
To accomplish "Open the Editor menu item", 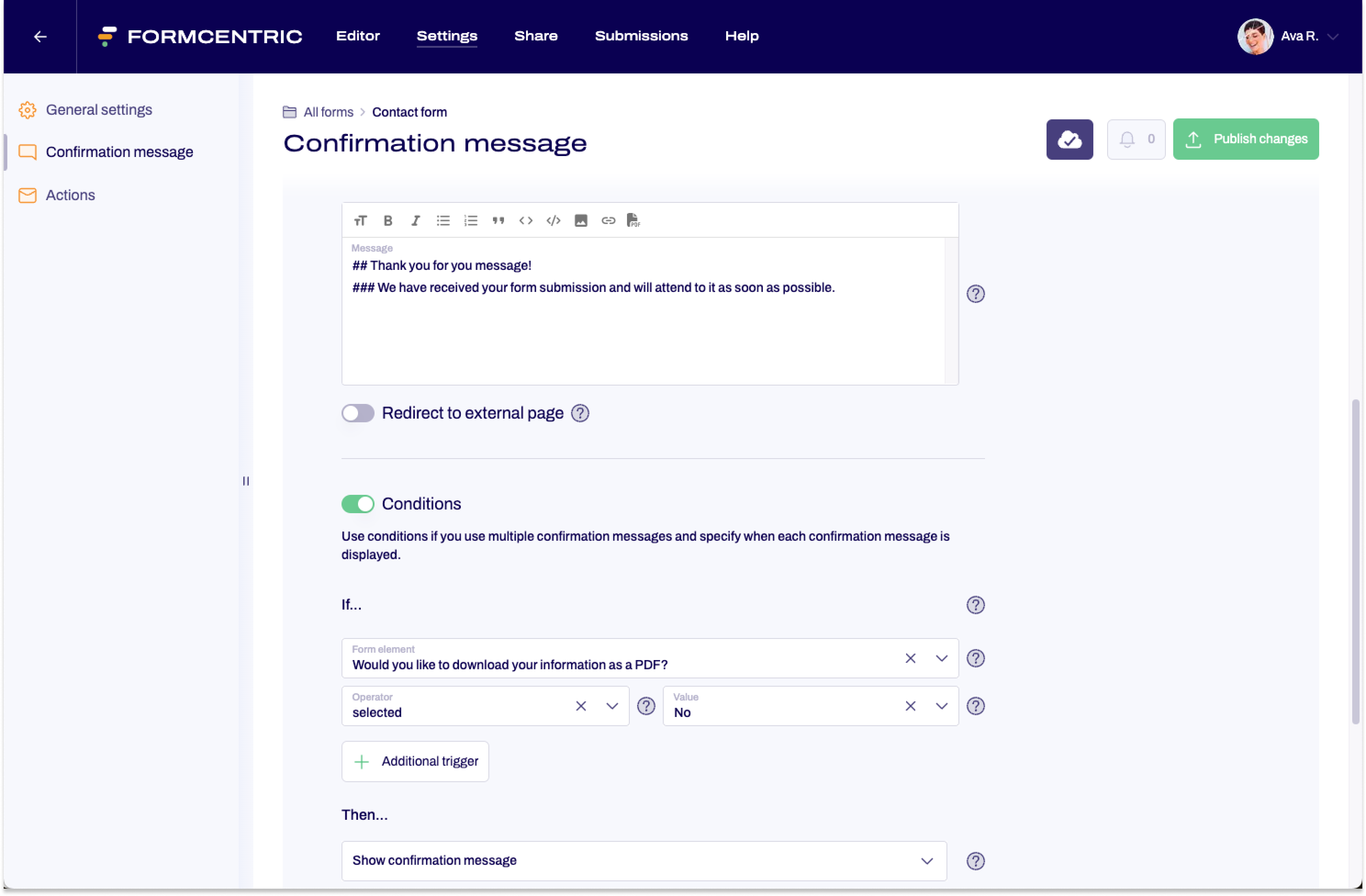I will click(x=358, y=36).
